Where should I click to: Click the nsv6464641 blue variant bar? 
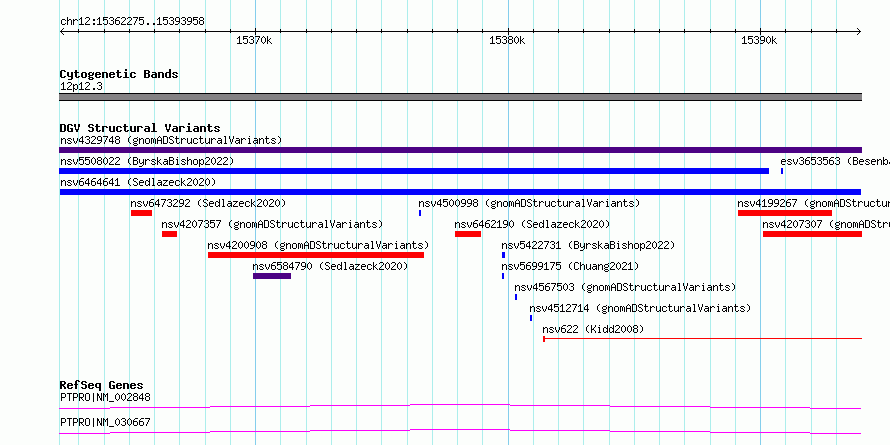coord(460,192)
